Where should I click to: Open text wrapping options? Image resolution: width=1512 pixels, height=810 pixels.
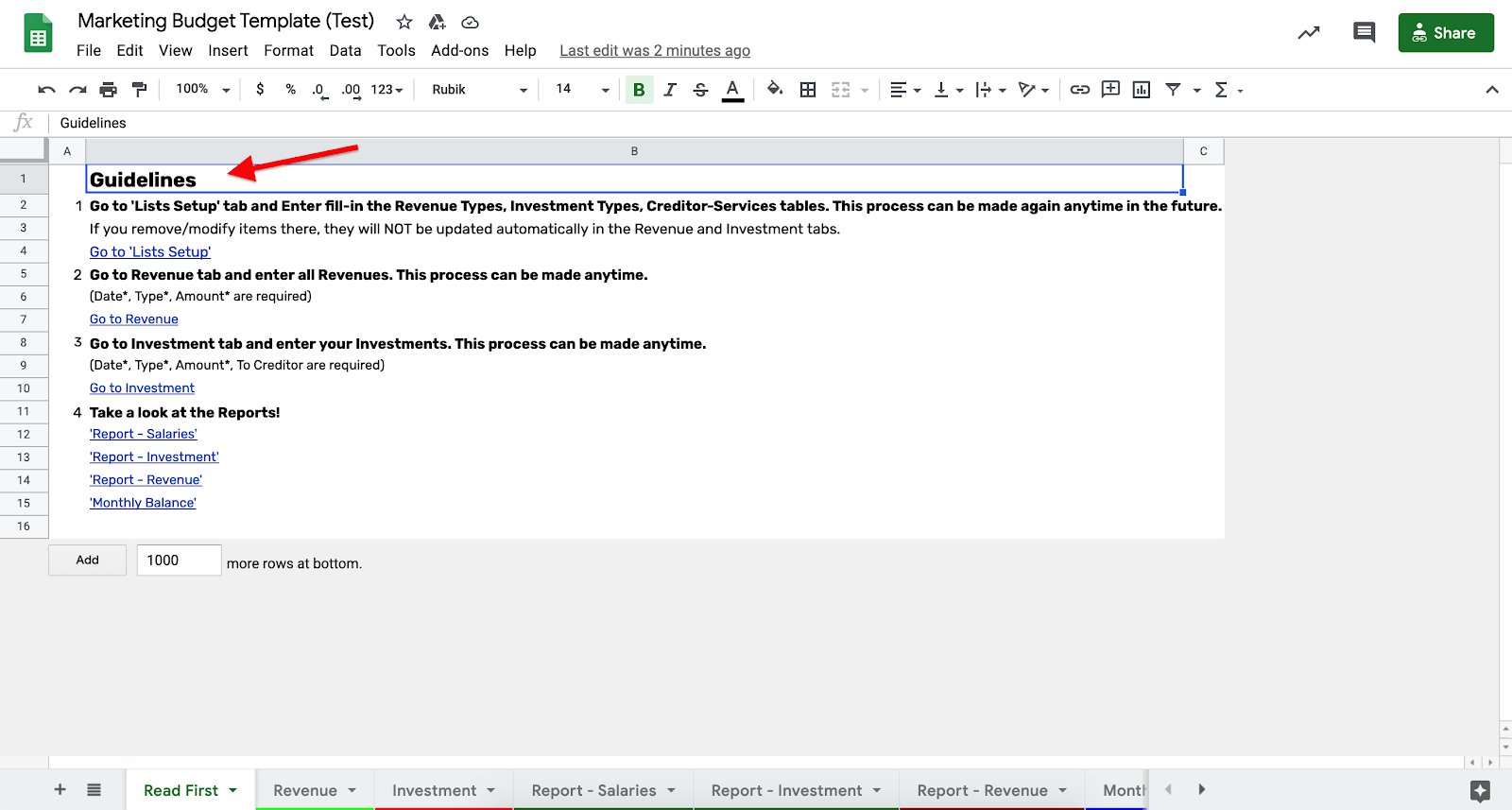990,90
